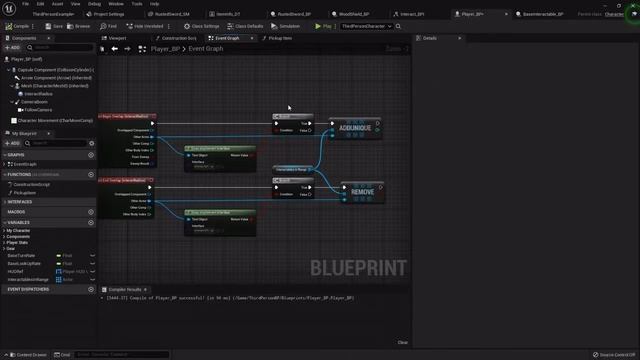Open the File menu
Image resolution: width=640 pixels, height=360 pixels.
coord(25,4)
